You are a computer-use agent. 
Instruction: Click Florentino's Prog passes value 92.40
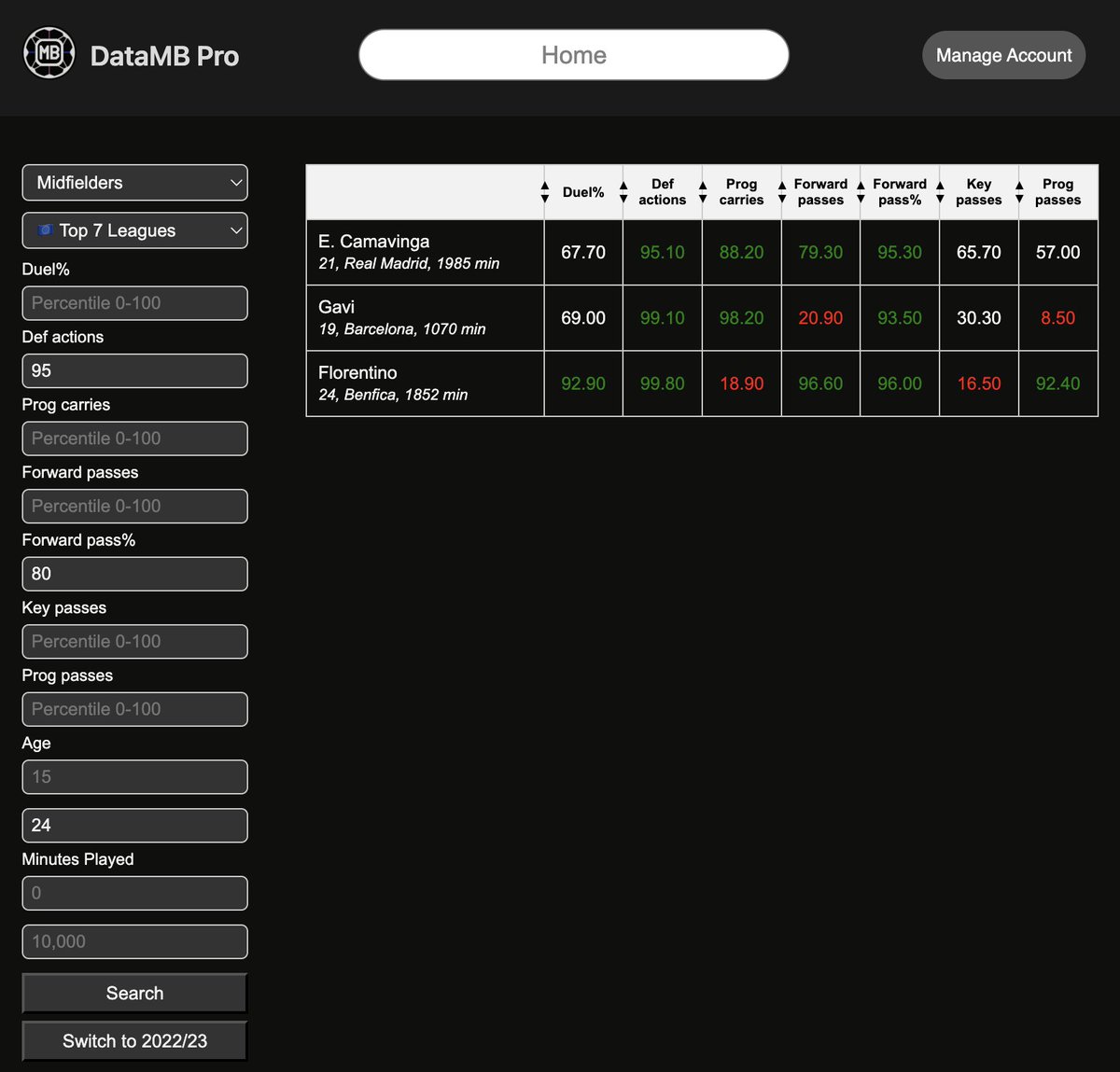[1057, 383]
